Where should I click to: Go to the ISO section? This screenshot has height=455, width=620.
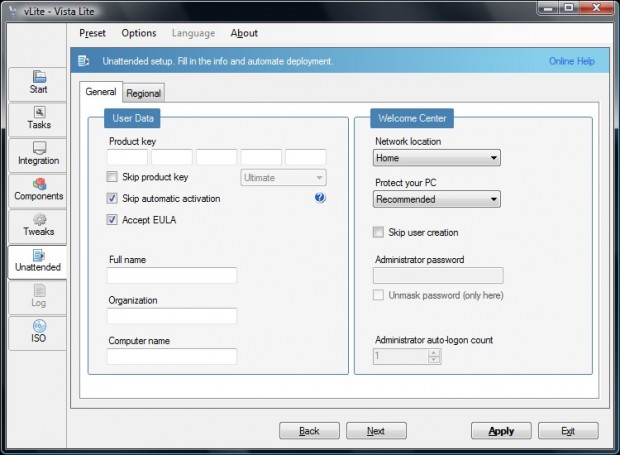38,333
